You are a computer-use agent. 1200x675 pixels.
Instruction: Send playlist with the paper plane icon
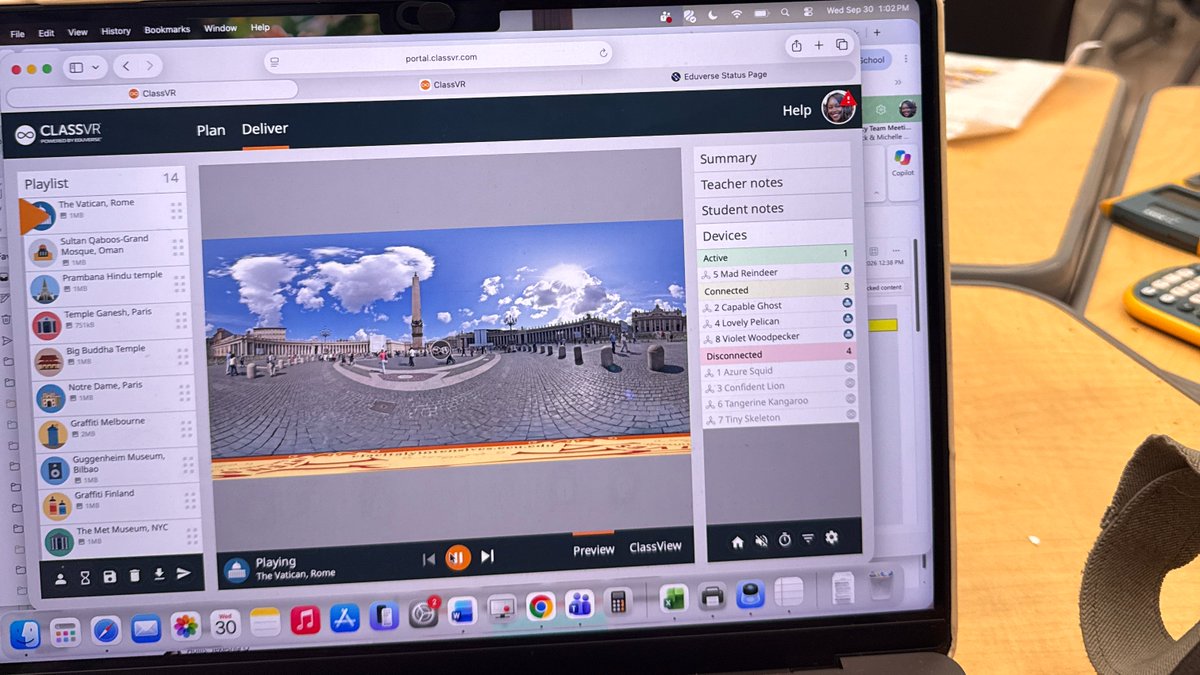(184, 574)
